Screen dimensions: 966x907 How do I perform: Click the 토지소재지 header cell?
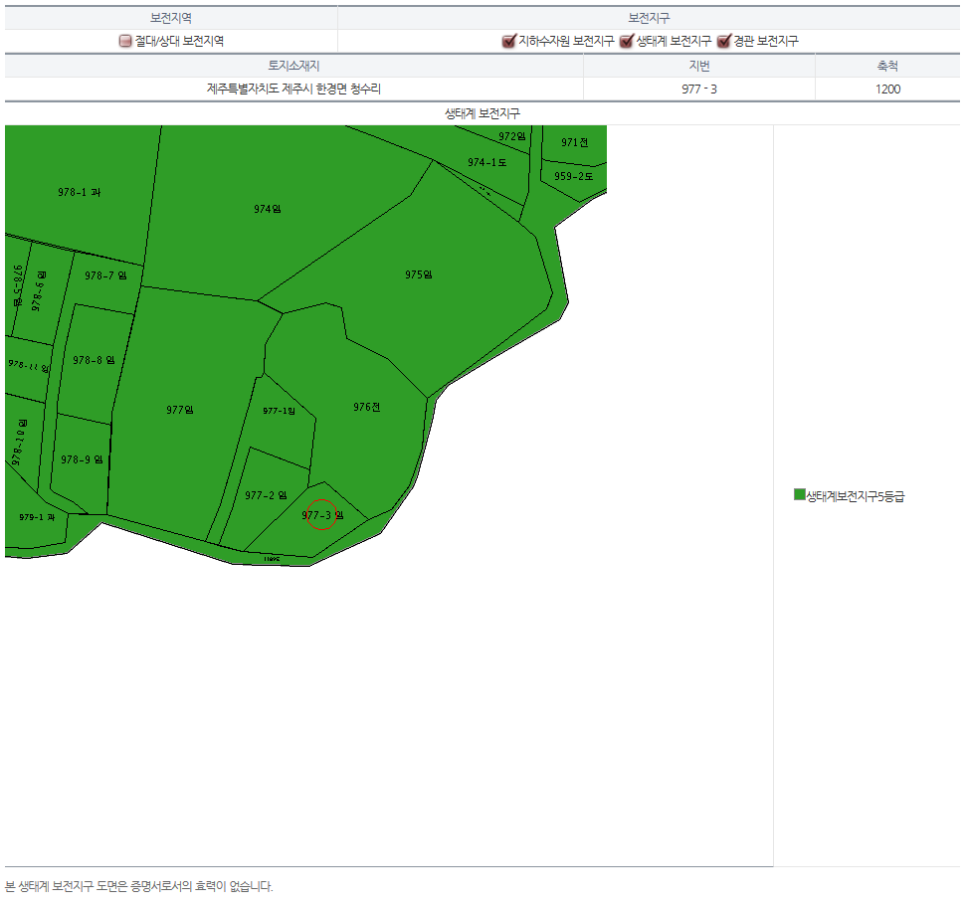[294, 65]
